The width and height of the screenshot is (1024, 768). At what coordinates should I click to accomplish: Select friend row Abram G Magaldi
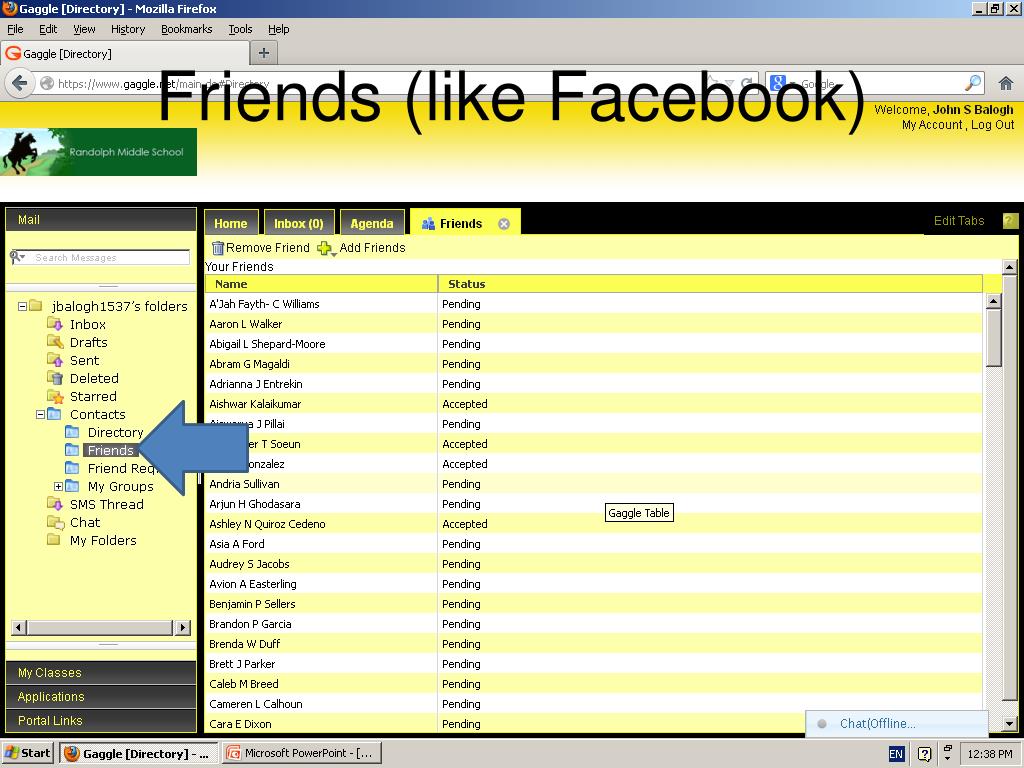pos(593,364)
